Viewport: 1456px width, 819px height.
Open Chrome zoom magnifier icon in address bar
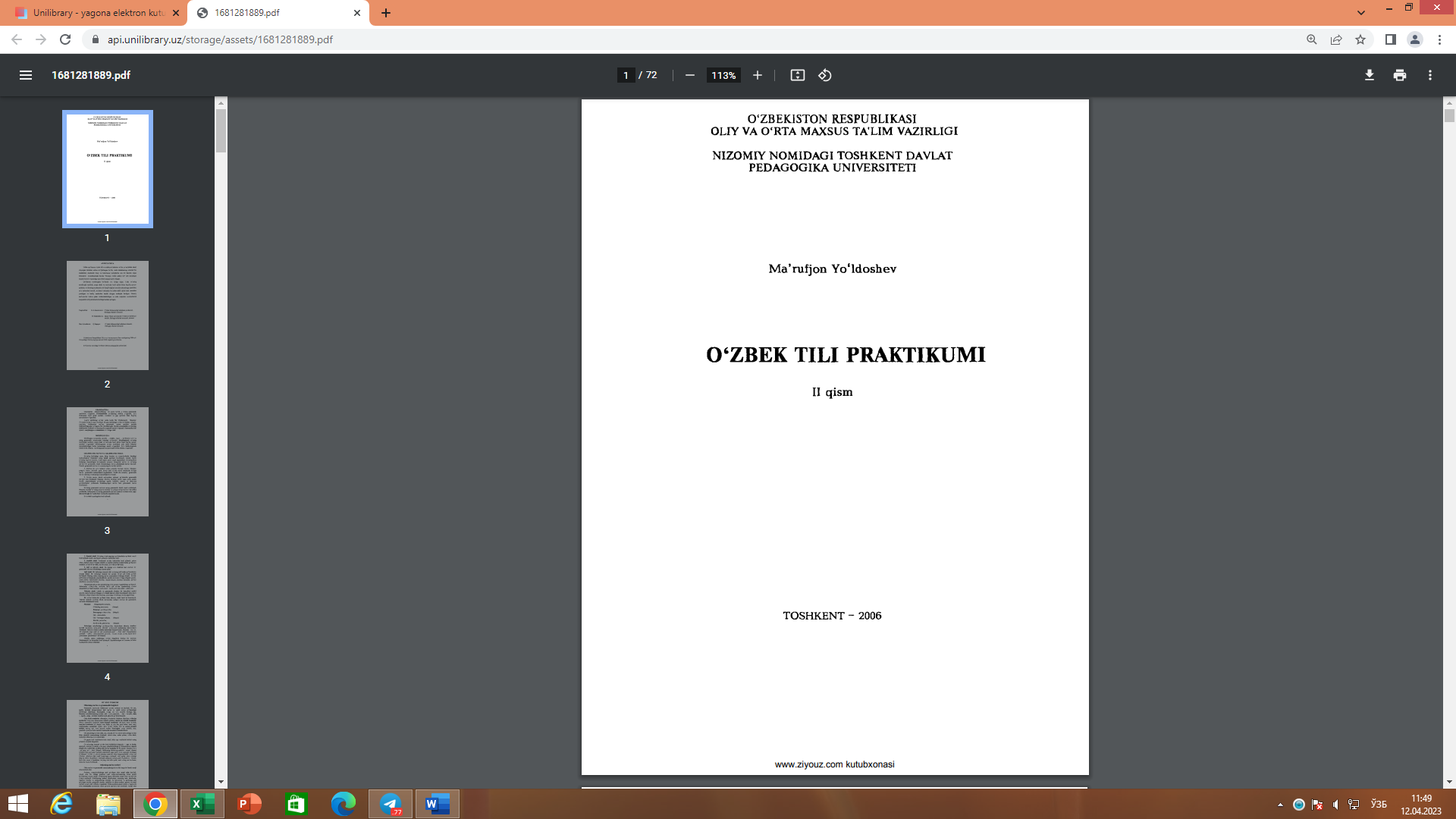point(1312,39)
